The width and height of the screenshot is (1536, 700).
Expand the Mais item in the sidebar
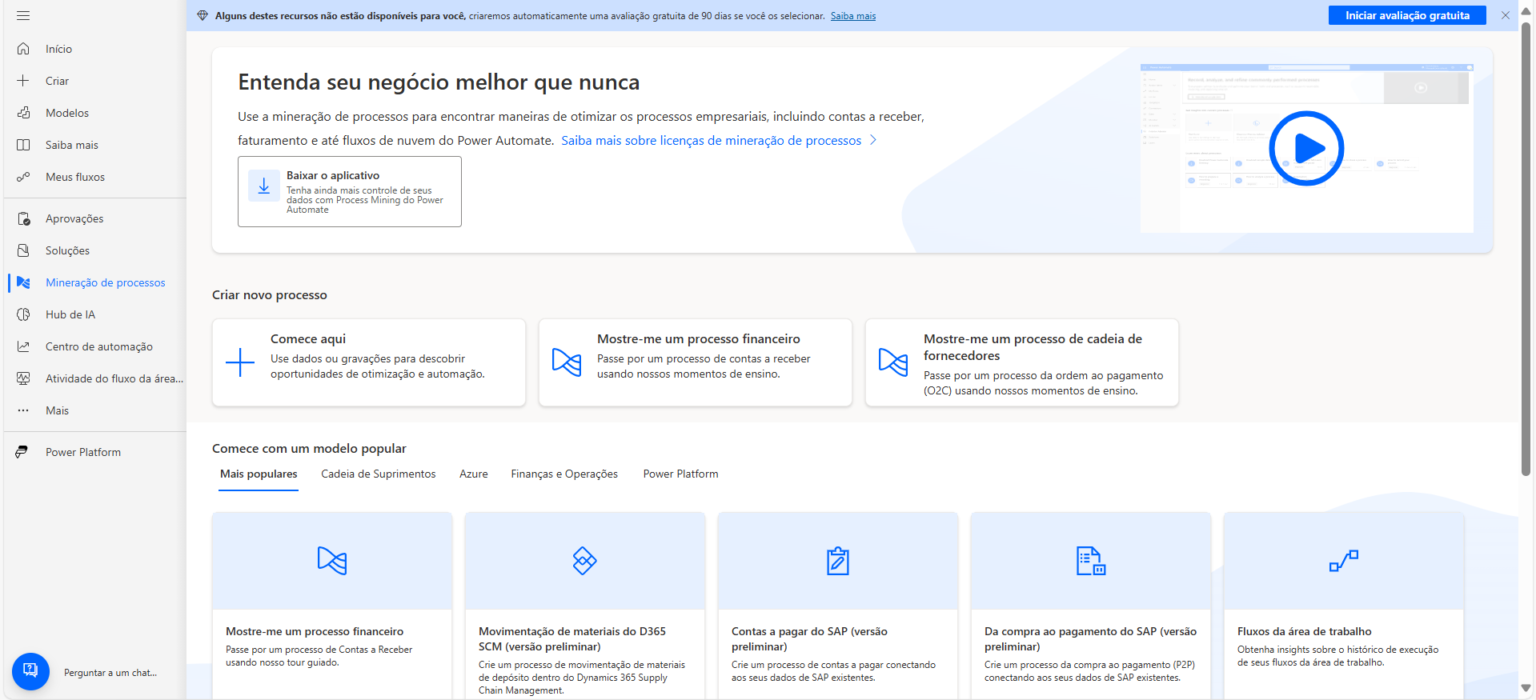click(22, 410)
